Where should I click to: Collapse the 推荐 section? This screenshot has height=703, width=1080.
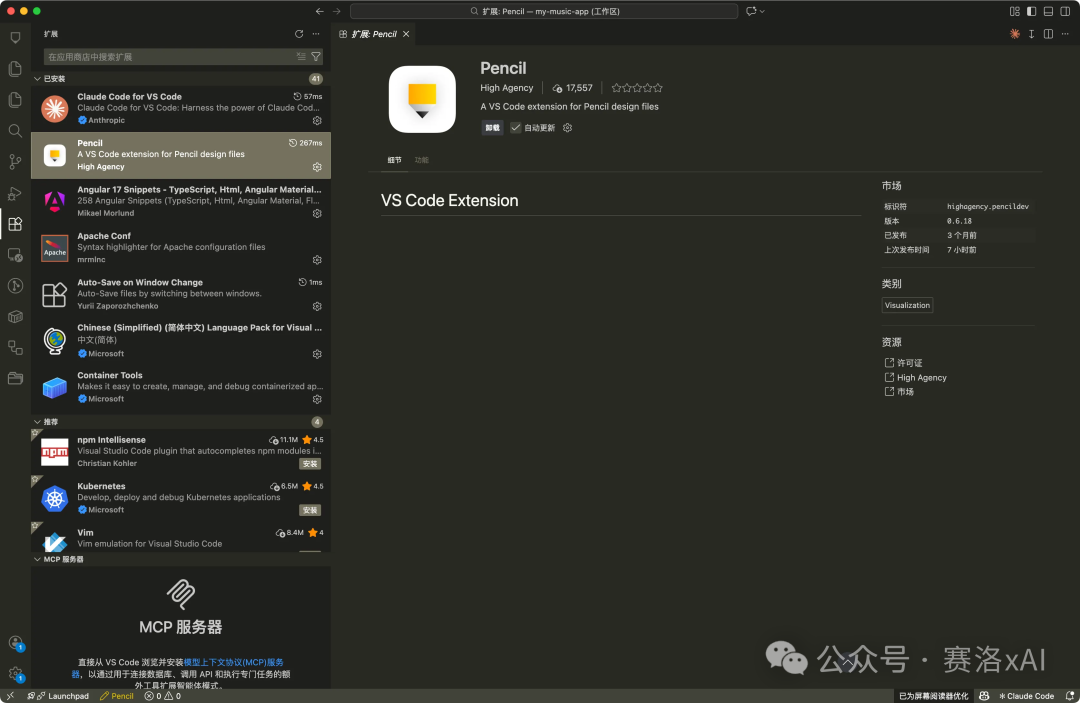38,422
